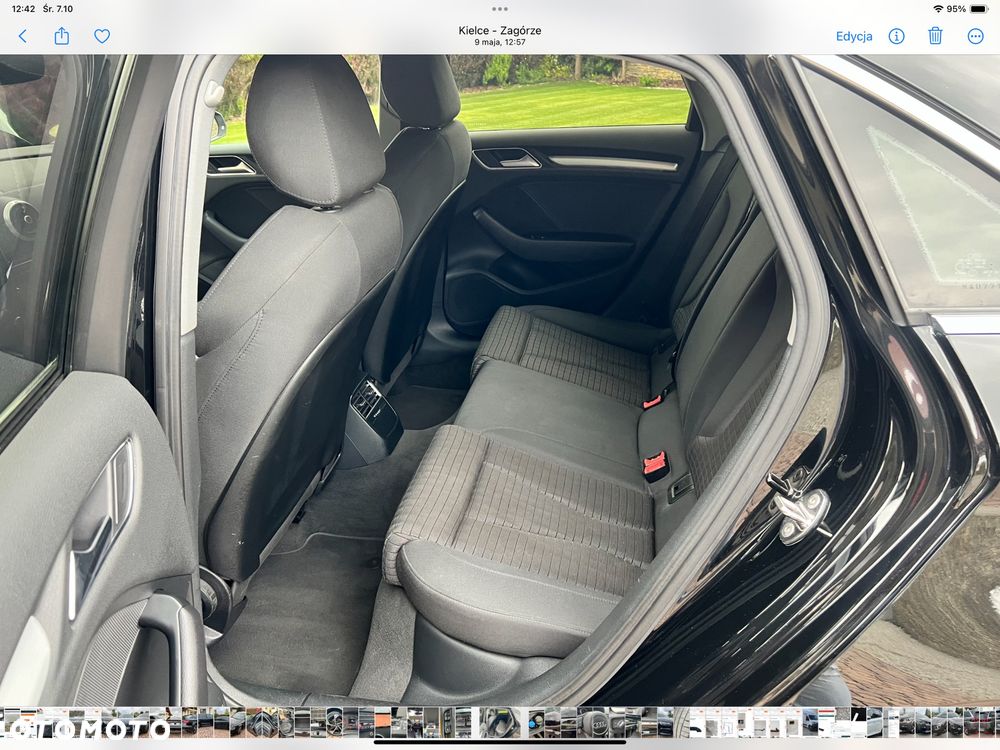Tap the main car back seat photo
This screenshot has width=1000, height=750.
pos(500,380)
